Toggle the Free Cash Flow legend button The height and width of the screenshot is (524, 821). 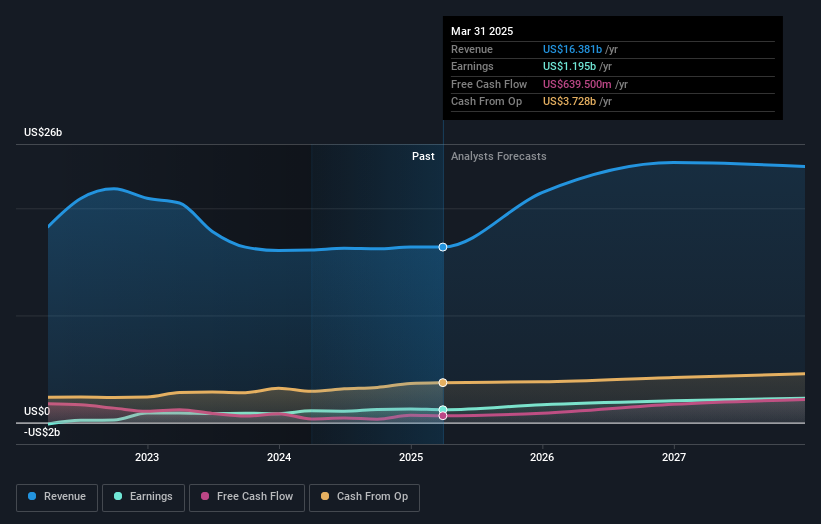[x=247, y=497]
